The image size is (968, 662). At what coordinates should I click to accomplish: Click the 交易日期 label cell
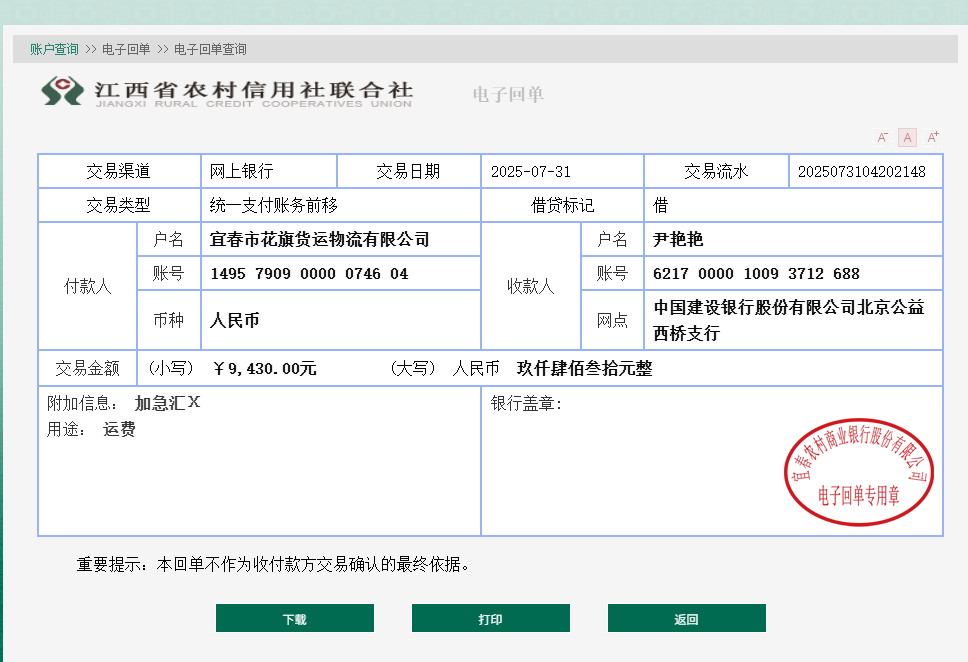coord(408,171)
